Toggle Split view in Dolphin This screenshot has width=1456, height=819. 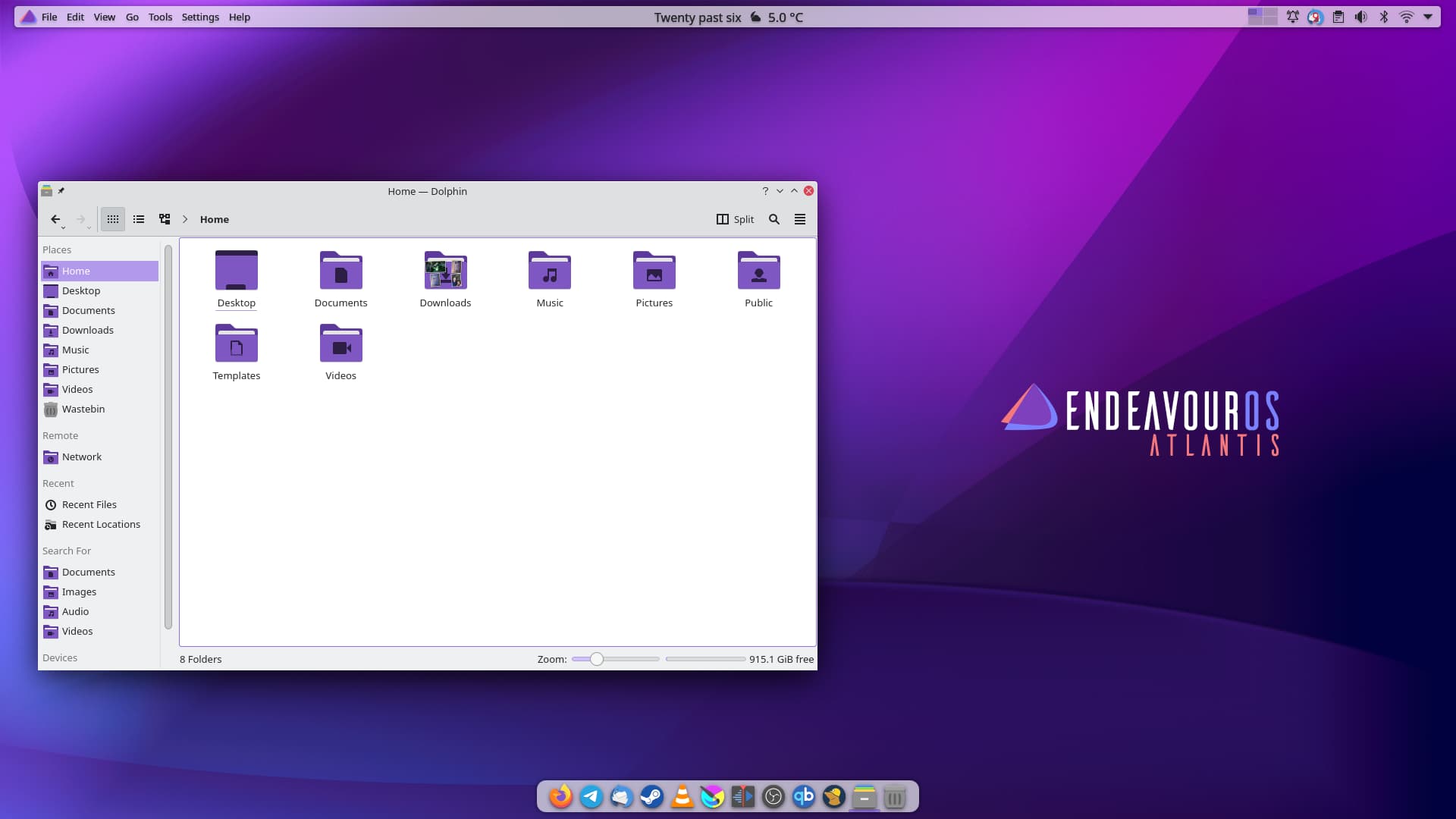[735, 219]
